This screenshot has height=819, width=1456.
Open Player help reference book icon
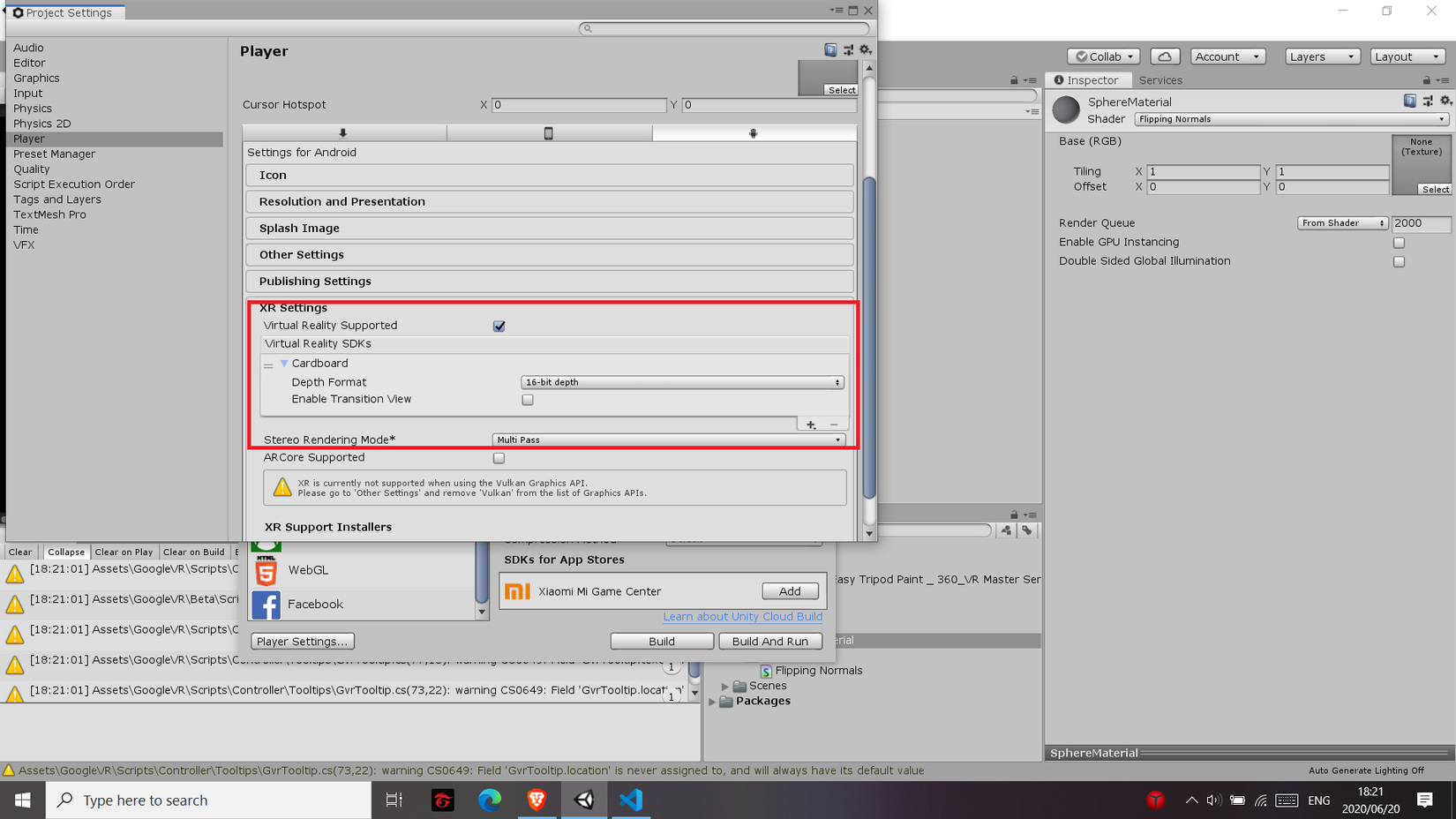(x=830, y=50)
